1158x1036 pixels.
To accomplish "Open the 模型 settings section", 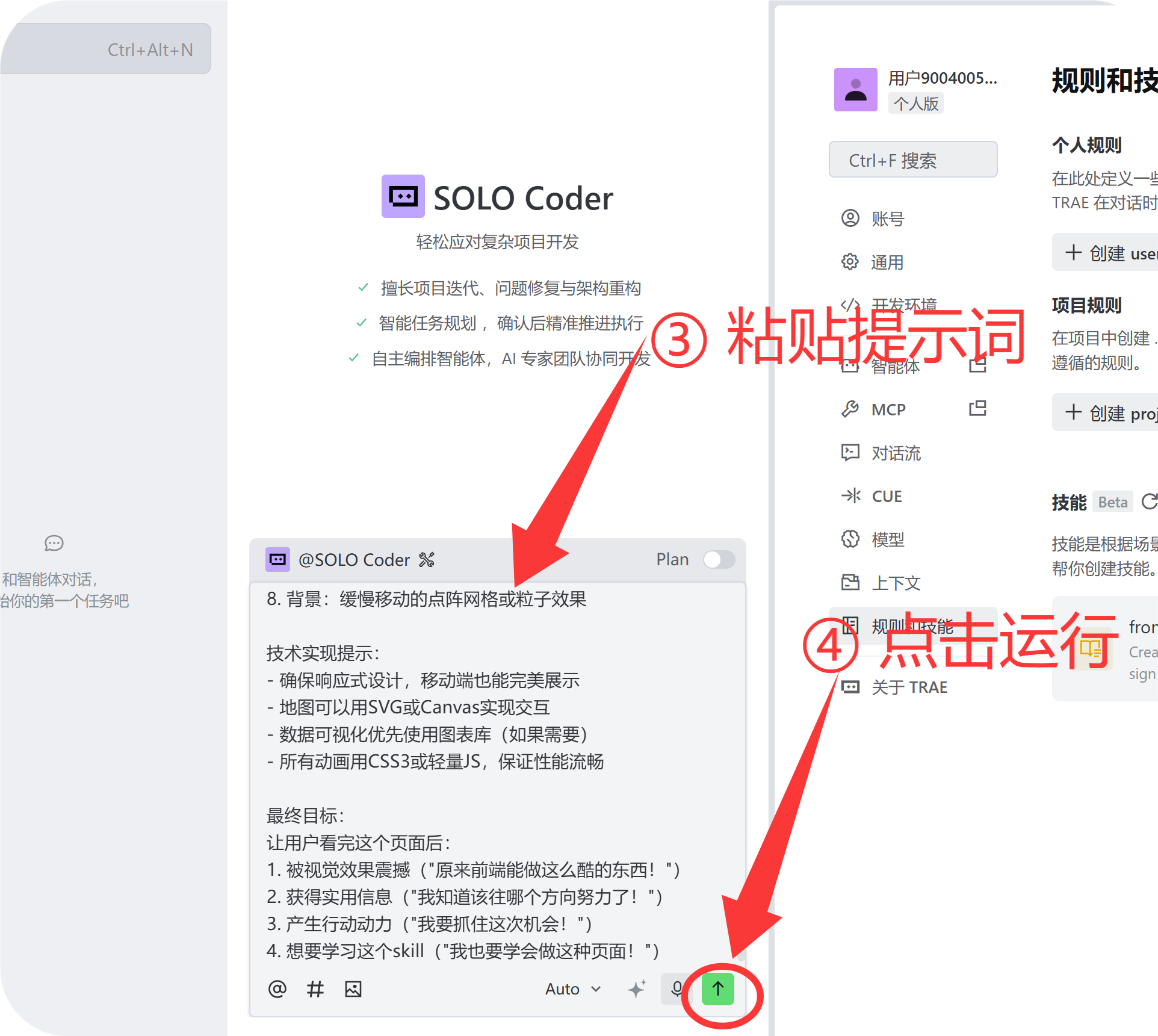I will [887, 539].
